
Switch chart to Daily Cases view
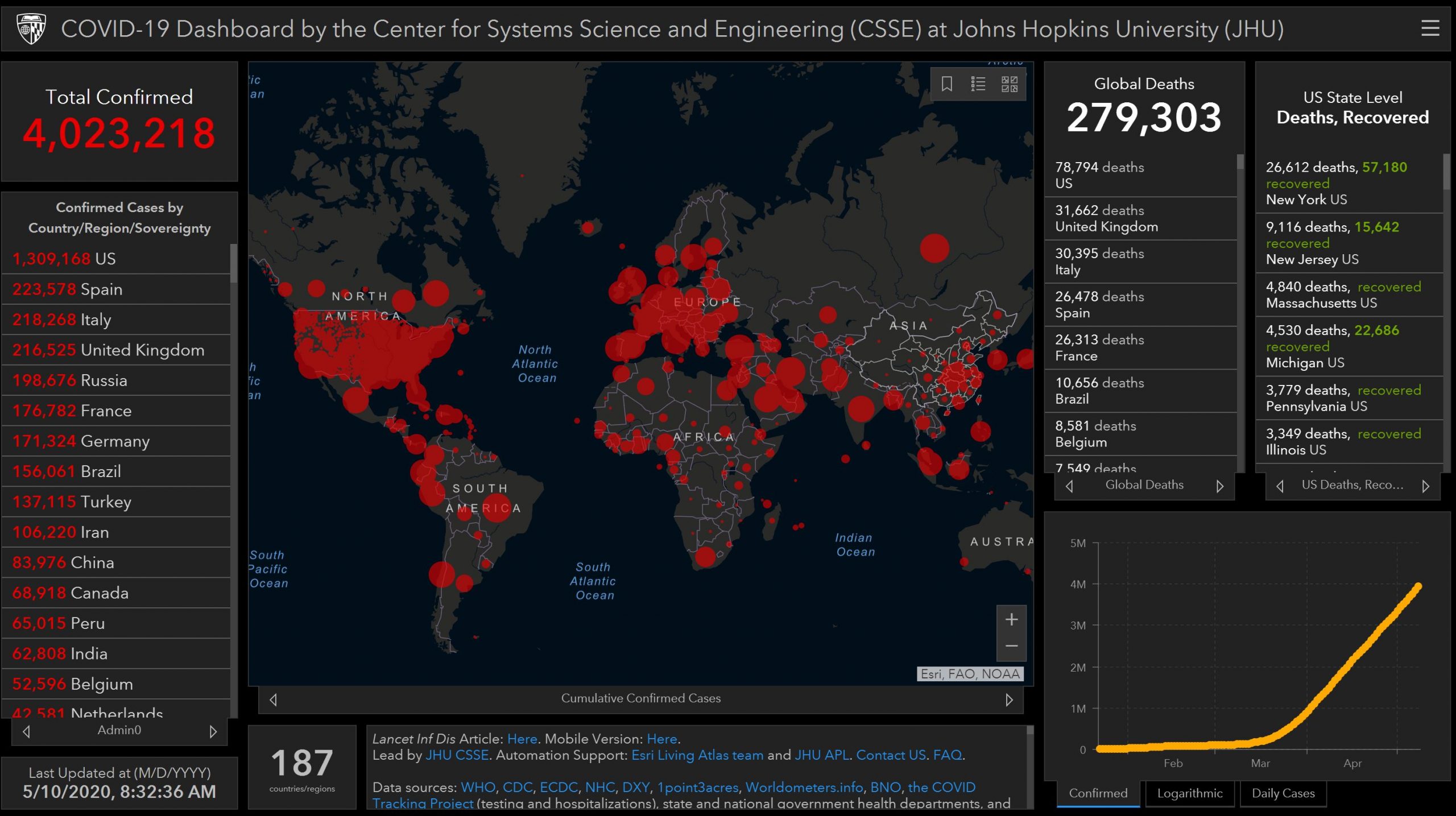click(x=1283, y=793)
